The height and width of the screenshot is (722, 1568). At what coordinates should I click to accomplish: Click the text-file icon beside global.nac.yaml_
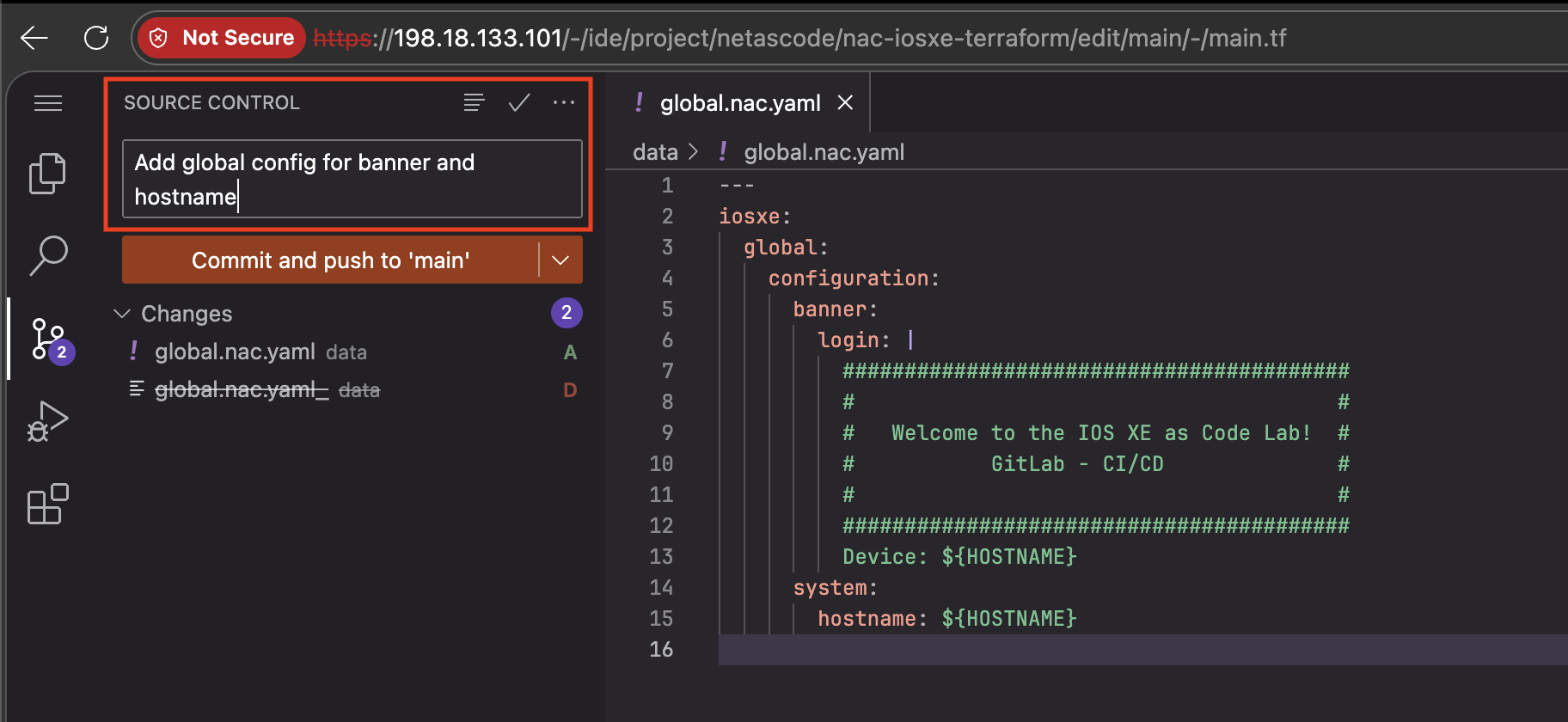click(x=136, y=389)
